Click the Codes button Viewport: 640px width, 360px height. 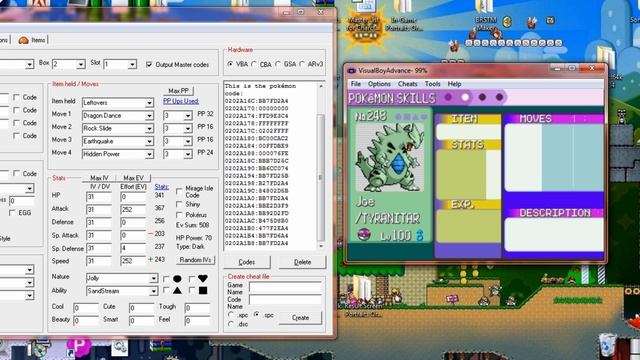coord(247,262)
